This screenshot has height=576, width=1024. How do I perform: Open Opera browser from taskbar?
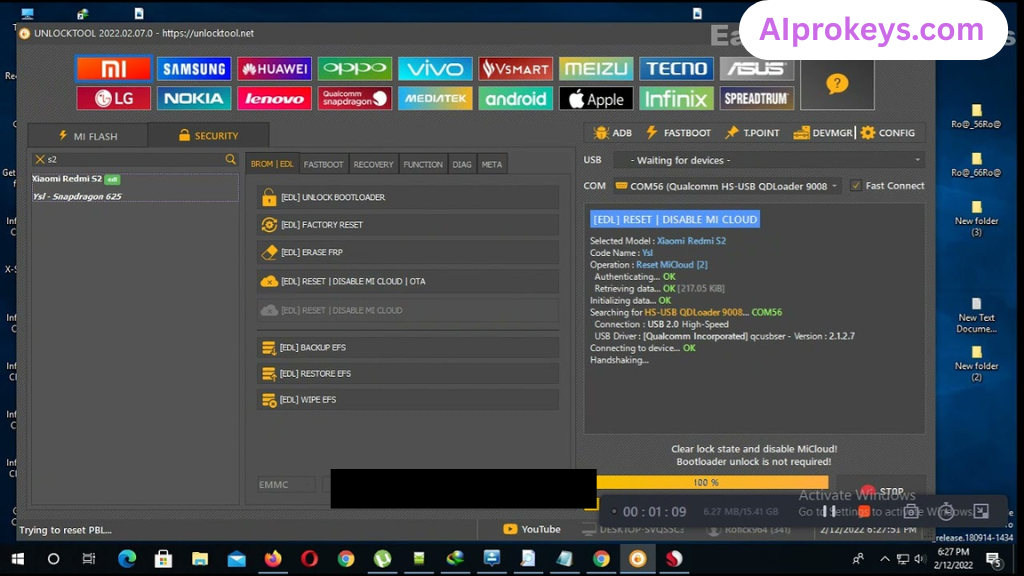coord(310,559)
